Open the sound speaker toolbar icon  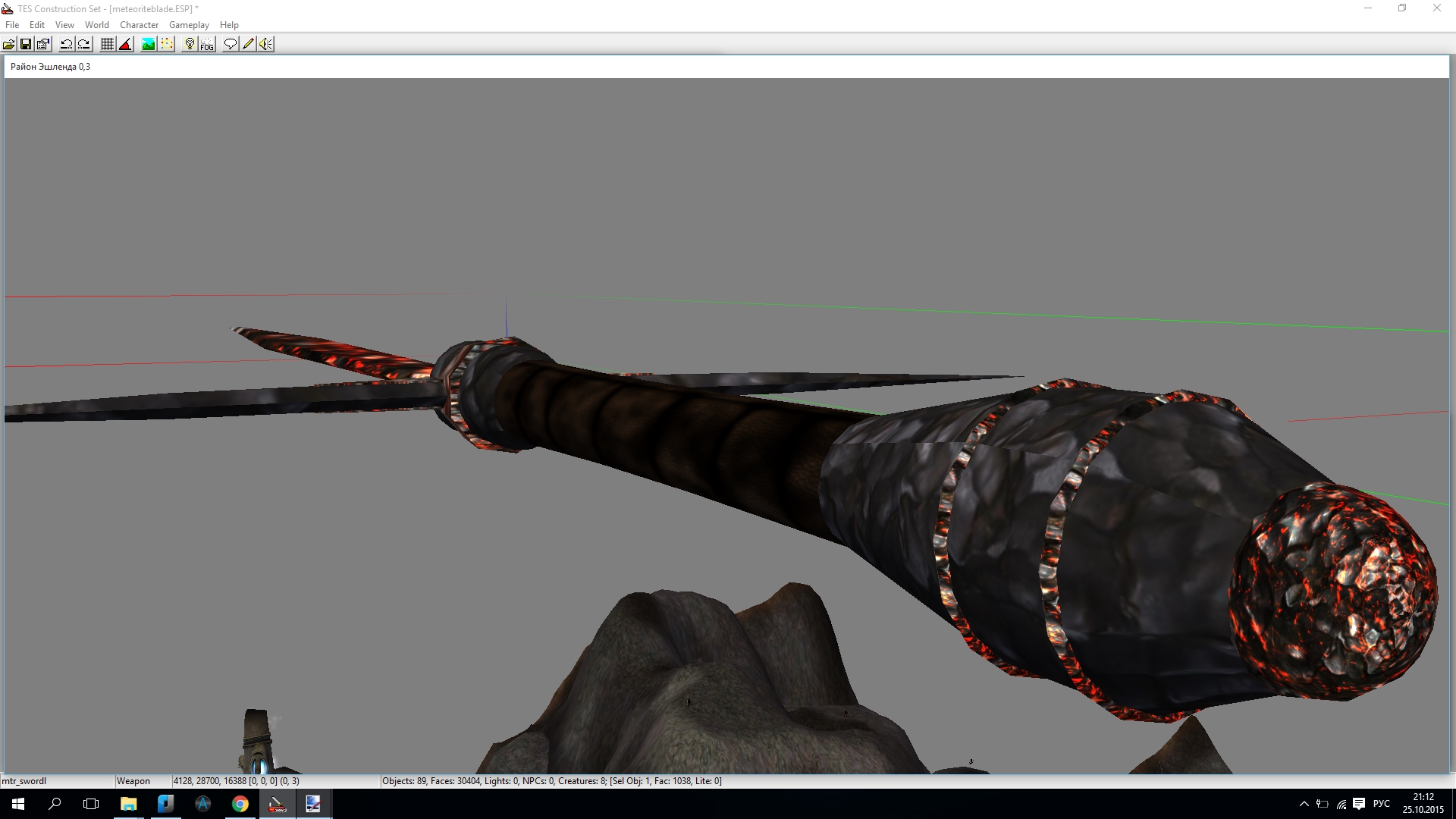265,44
